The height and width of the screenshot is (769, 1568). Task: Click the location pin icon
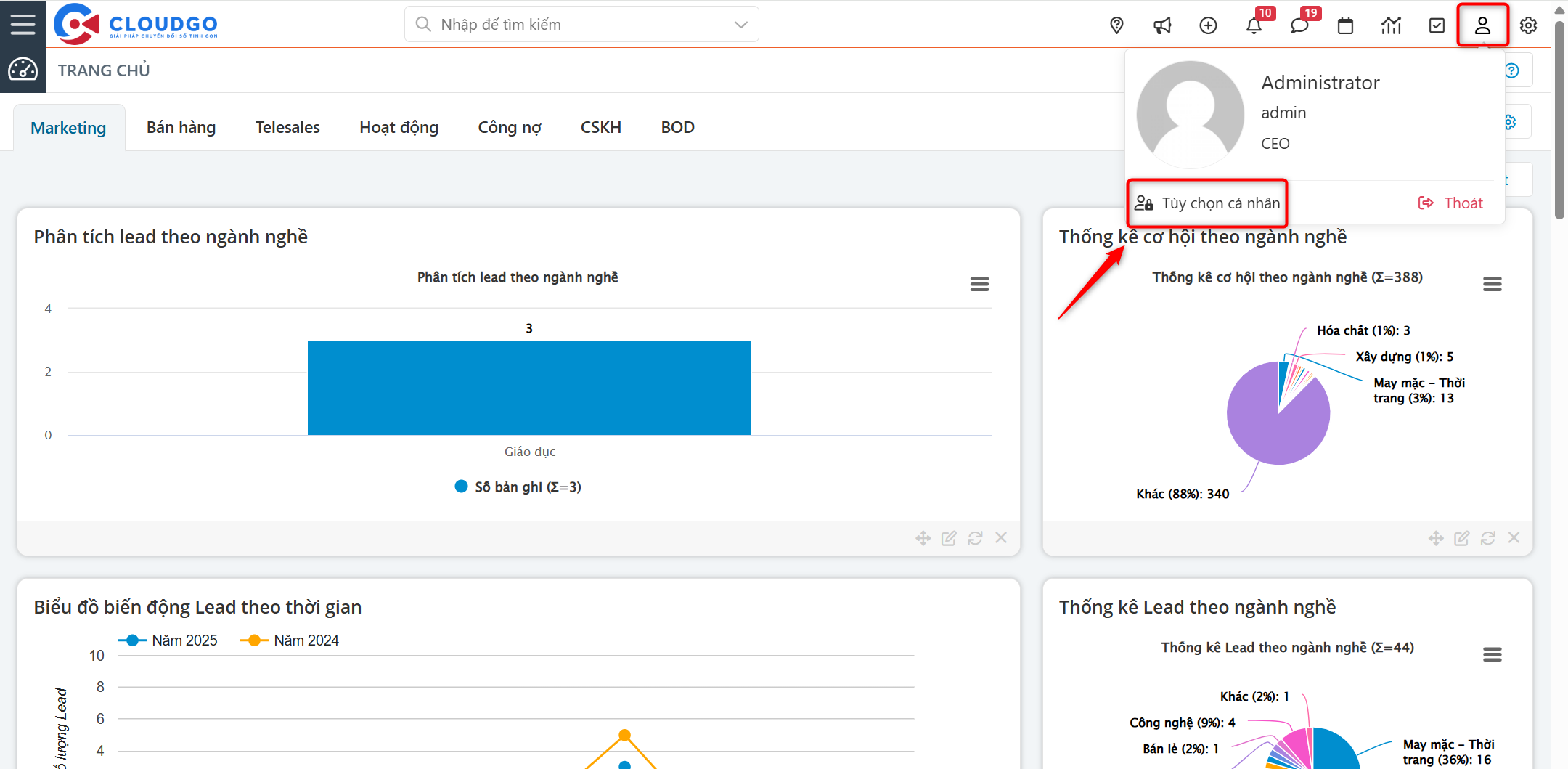point(1116,25)
